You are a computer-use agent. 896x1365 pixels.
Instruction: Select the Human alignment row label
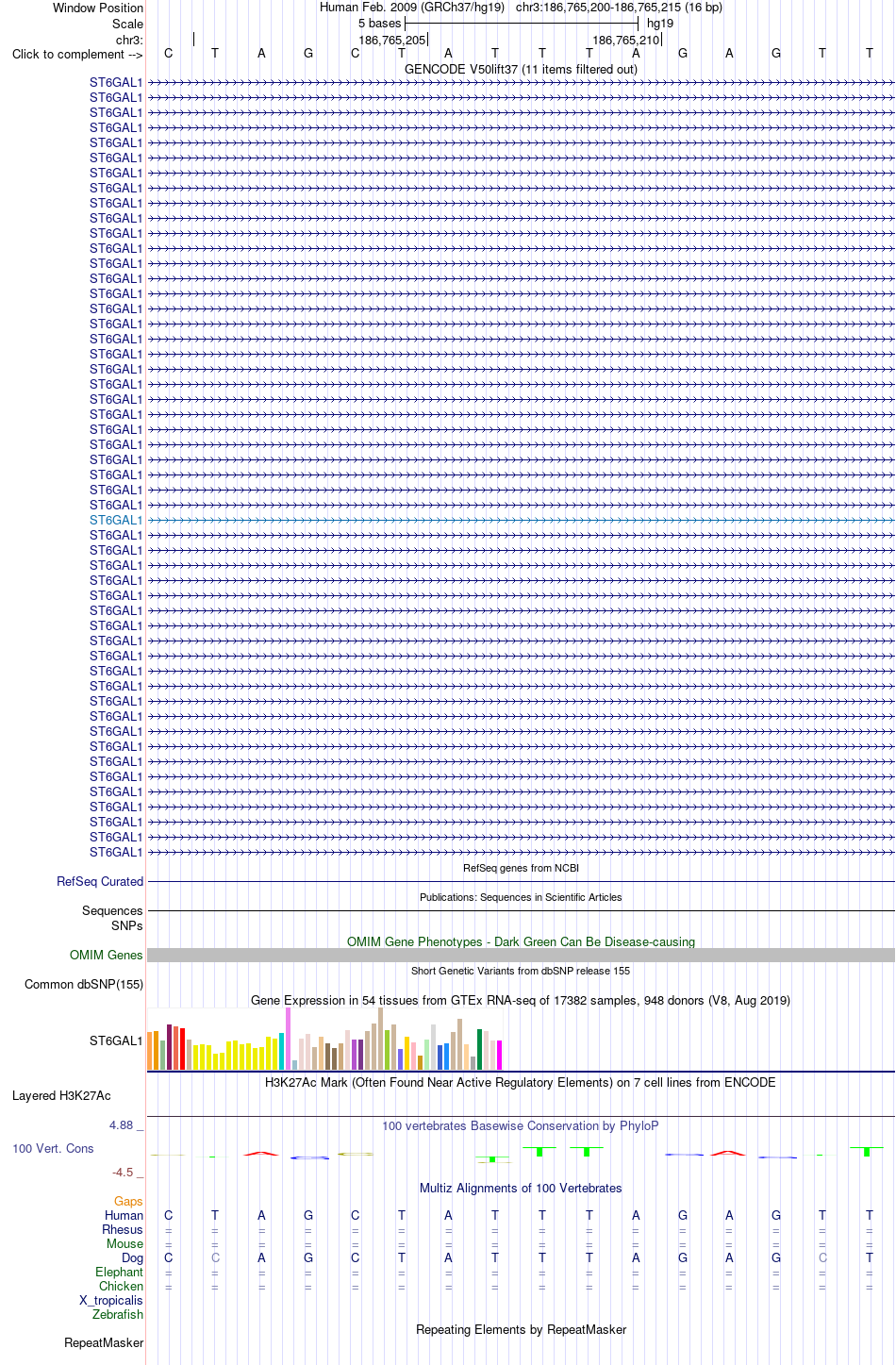click(x=124, y=1215)
